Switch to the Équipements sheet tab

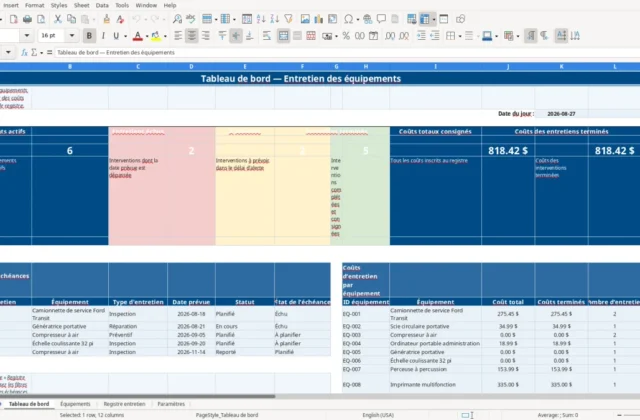[x=75, y=404]
